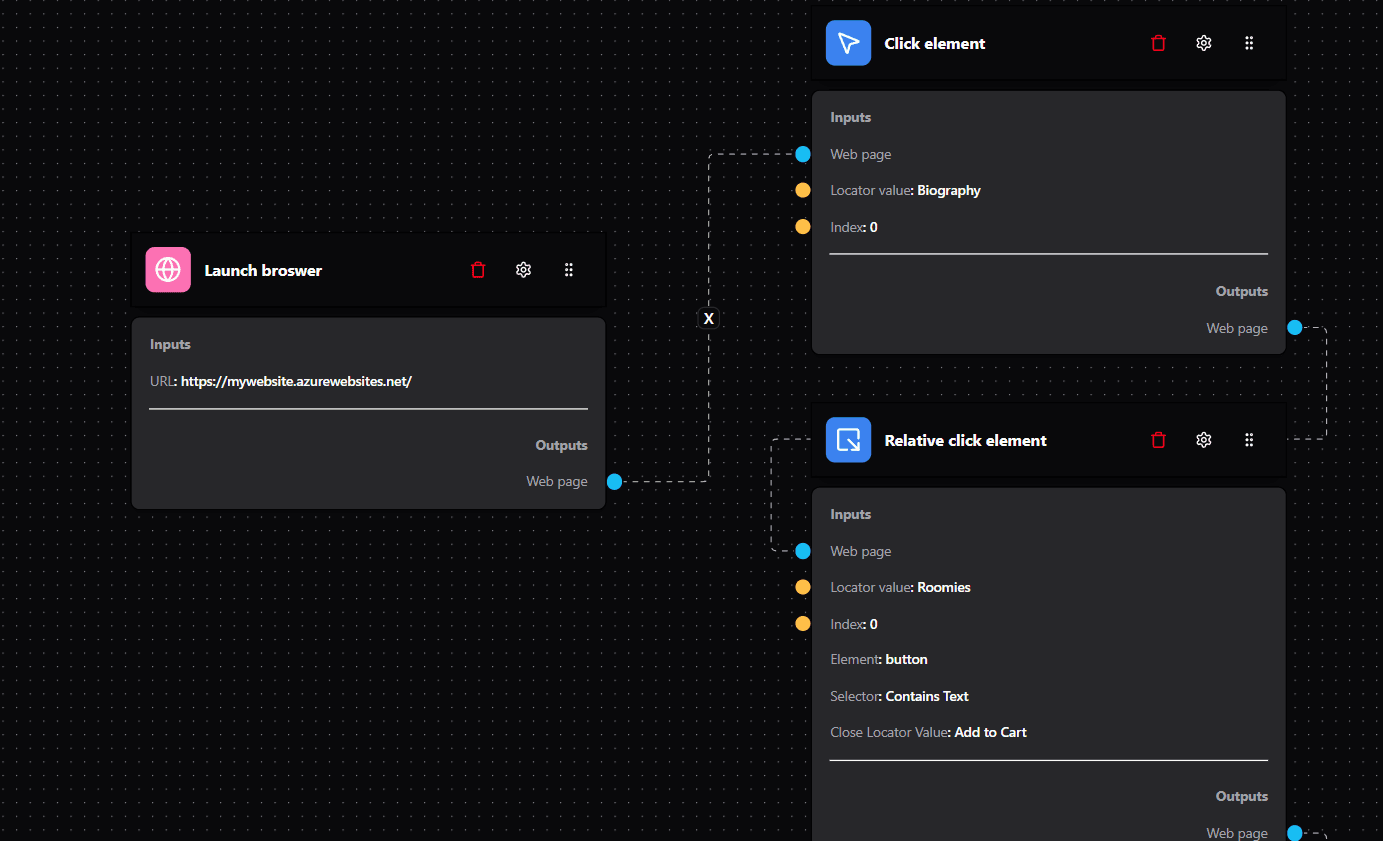Click the Click element cursor icon
Viewport: 1383px width, 841px height.
pyautogui.click(x=848, y=43)
